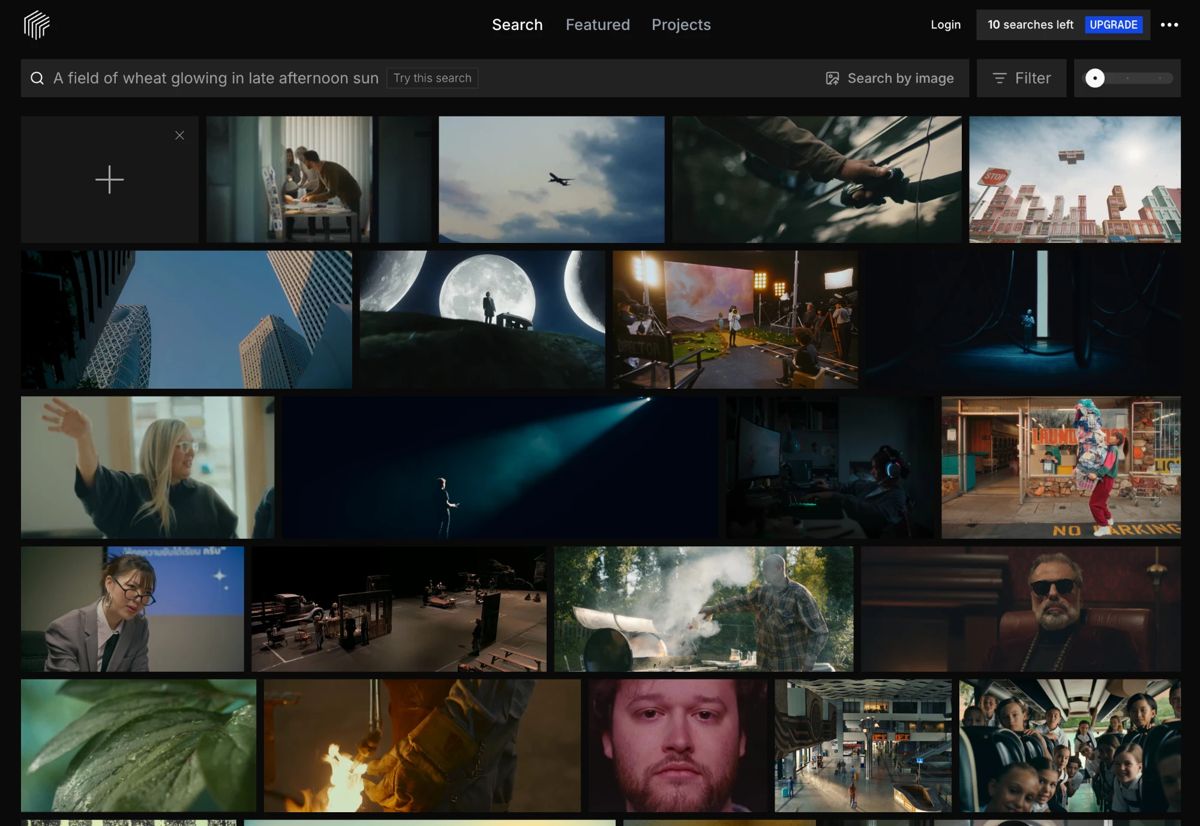Select the skyscrapers against blue sky thumbnail
Viewport: 1200px width, 826px height.
tap(186, 319)
